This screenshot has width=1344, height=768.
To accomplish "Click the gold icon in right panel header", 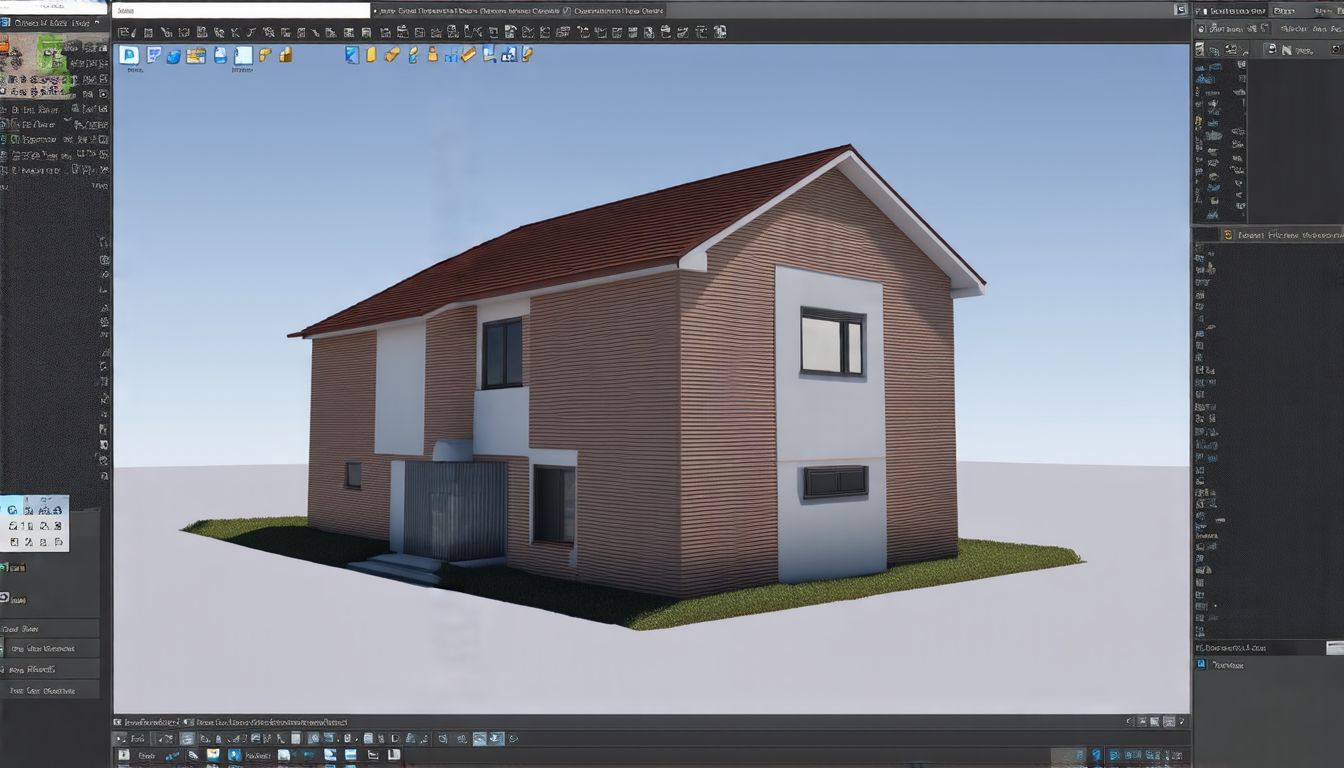I will 1228,235.
